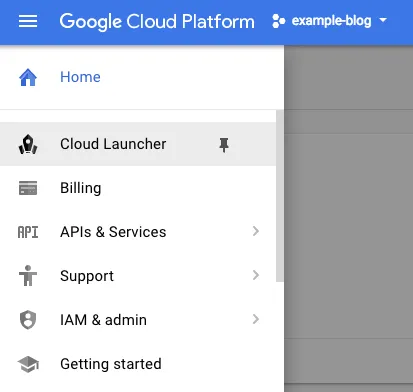Open the Support menu item

pyautogui.click(x=138, y=276)
